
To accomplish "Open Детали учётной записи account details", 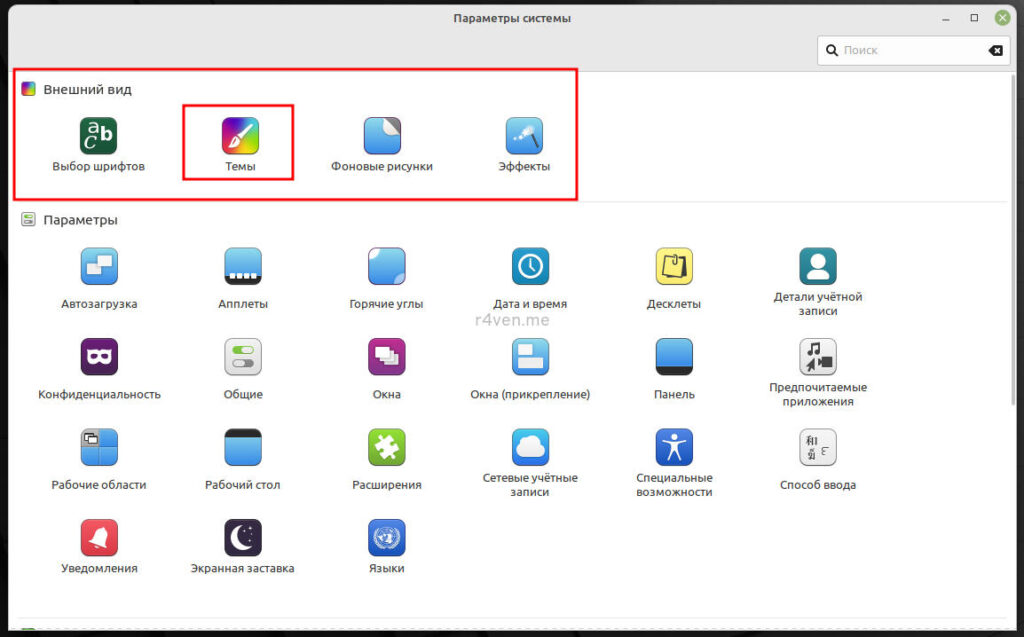I will (x=818, y=267).
